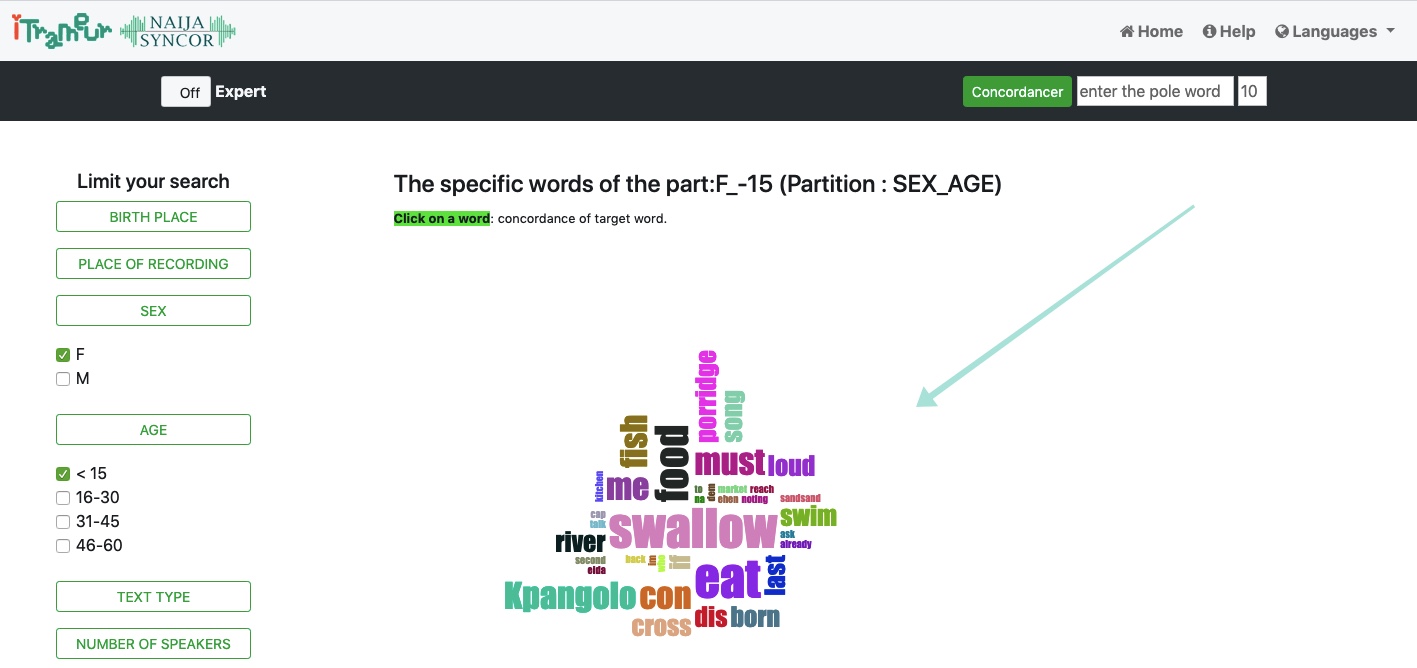Select Kpangolo in the word cloud
Viewport: 1417px width, 668px height.
coord(570,596)
